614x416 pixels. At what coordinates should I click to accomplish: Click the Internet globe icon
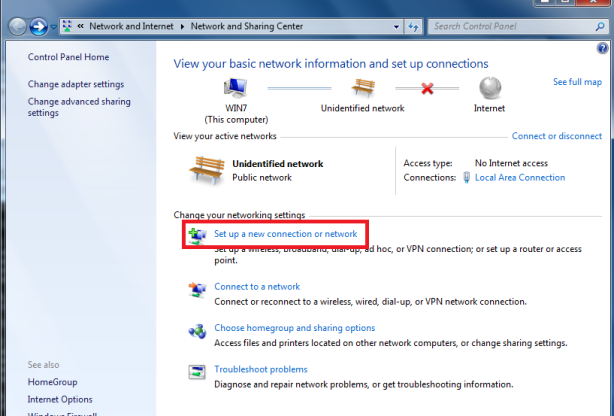[490, 87]
